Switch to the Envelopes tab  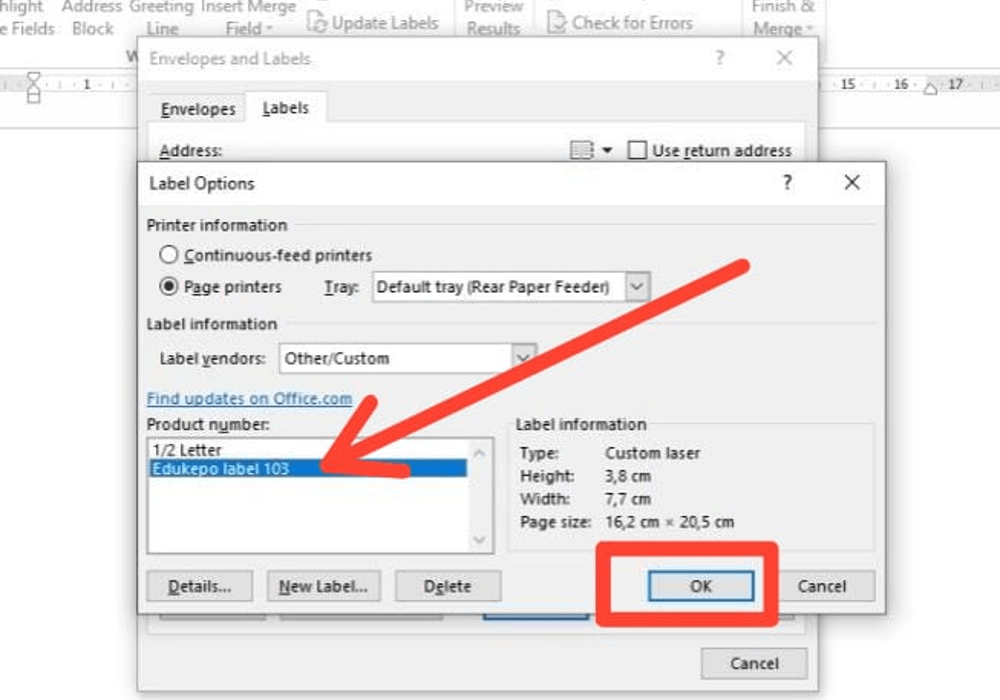coord(197,108)
